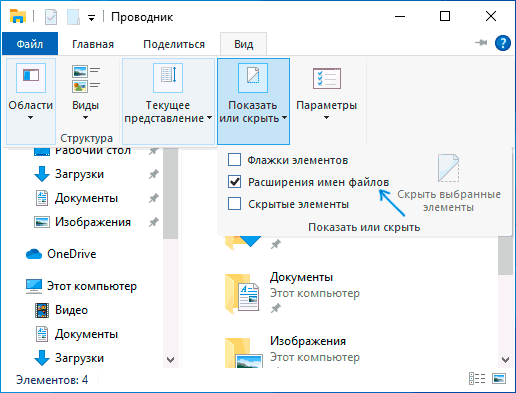Click the Элементов: 4 status text

tap(52, 380)
